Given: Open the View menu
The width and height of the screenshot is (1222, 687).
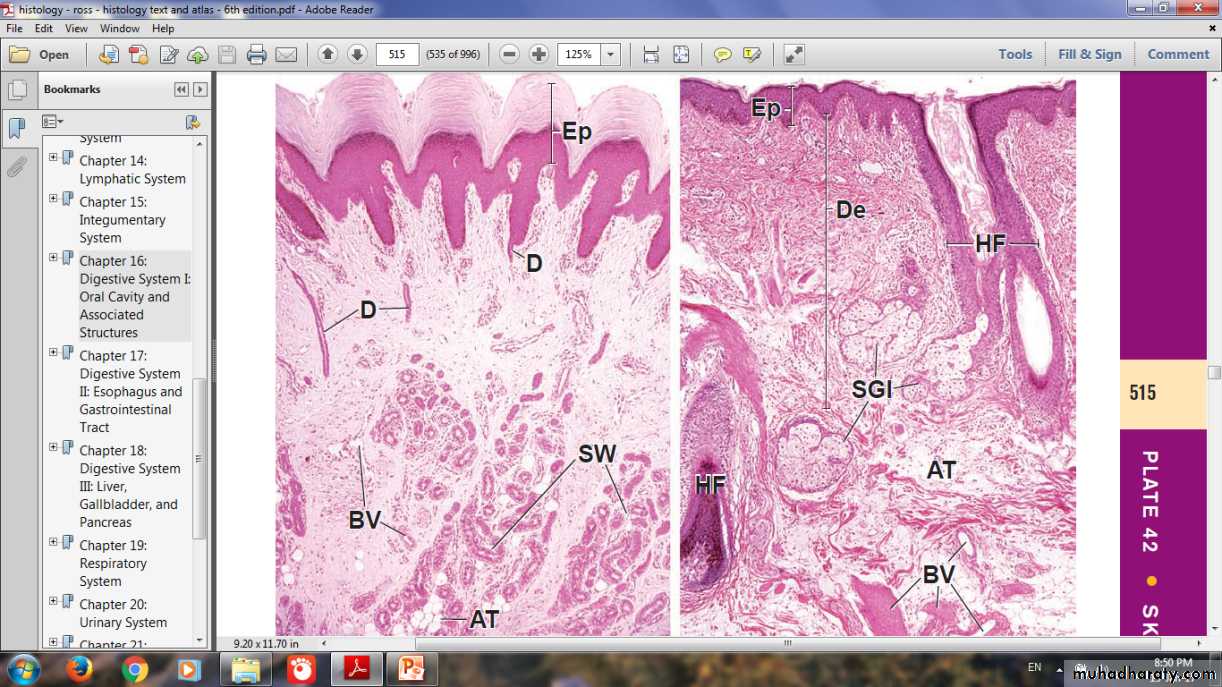Looking at the screenshot, I should (77, 29).
